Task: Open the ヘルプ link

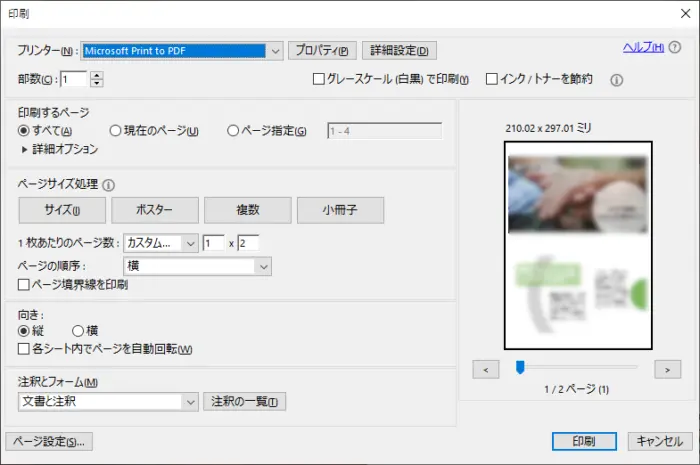Action: click(x=643, y=47)
